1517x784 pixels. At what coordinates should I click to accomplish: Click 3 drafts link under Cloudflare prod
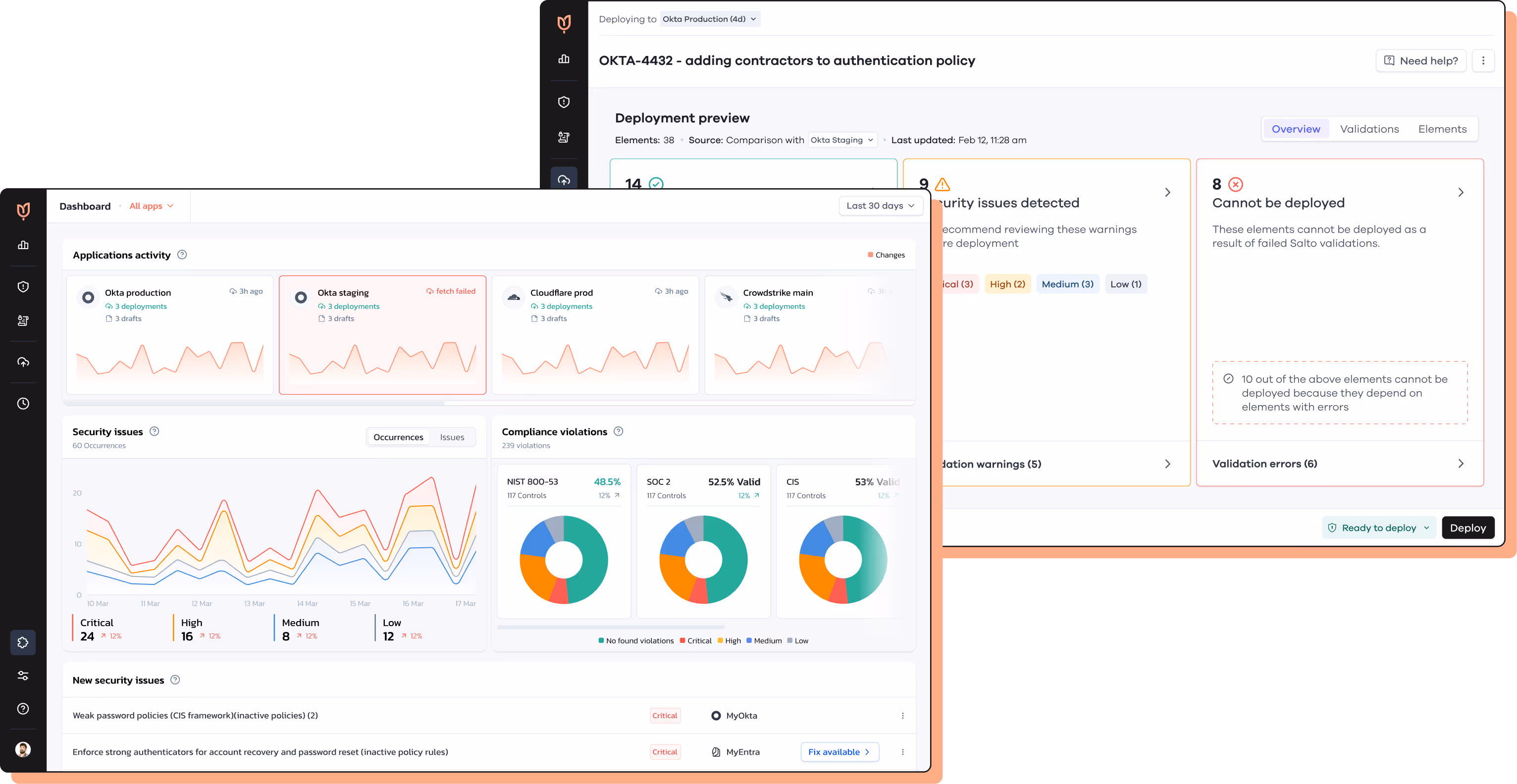549,318
